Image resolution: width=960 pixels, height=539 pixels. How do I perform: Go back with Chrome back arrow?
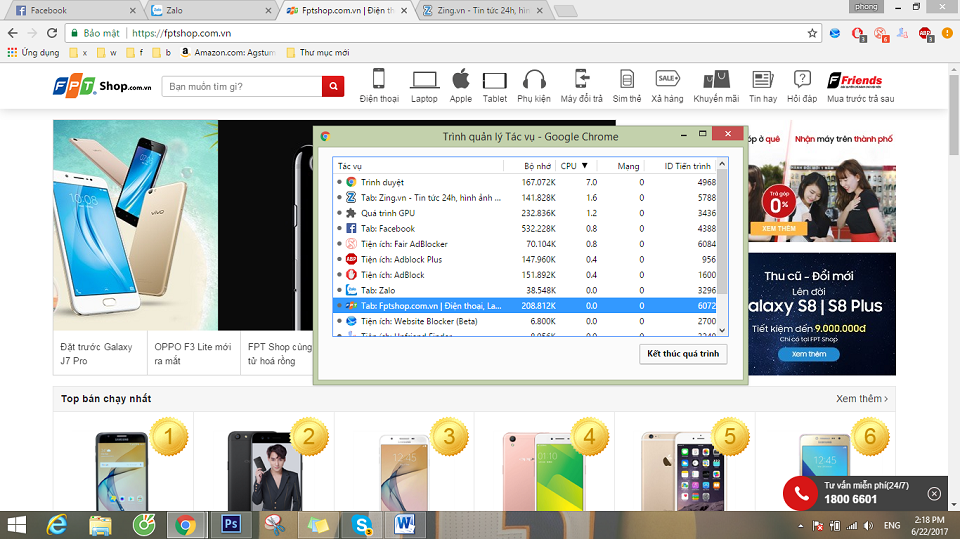(13, 33)
